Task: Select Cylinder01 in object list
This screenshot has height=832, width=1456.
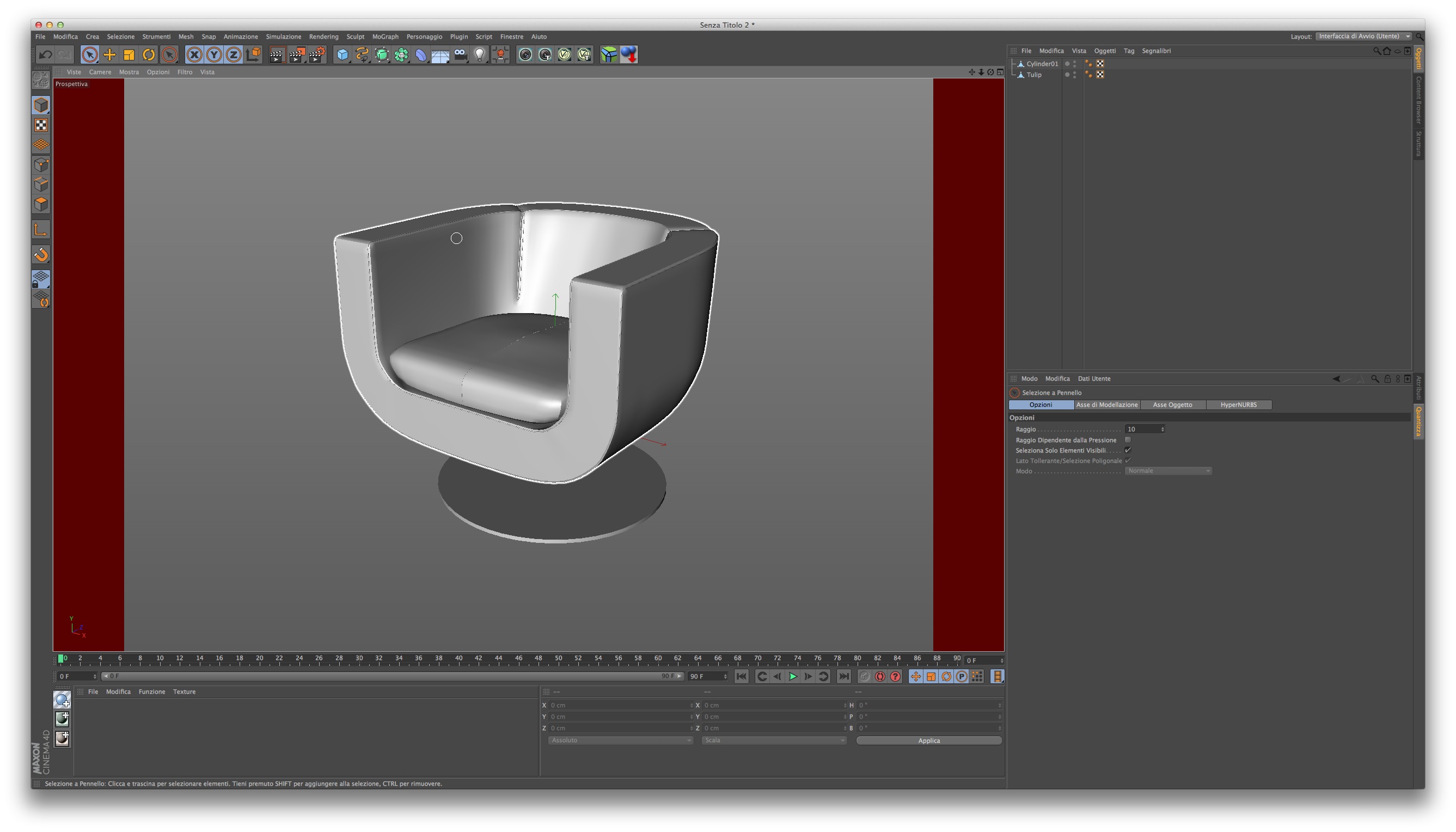Action: [x=1042, y=63]
